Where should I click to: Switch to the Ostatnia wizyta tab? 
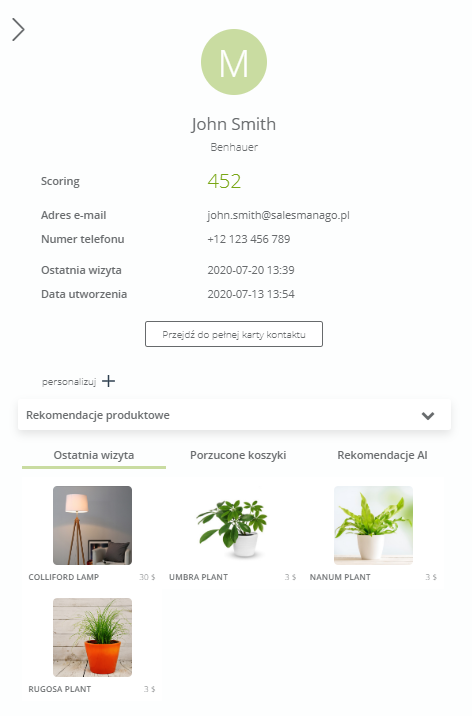click(x=94, y=455)
